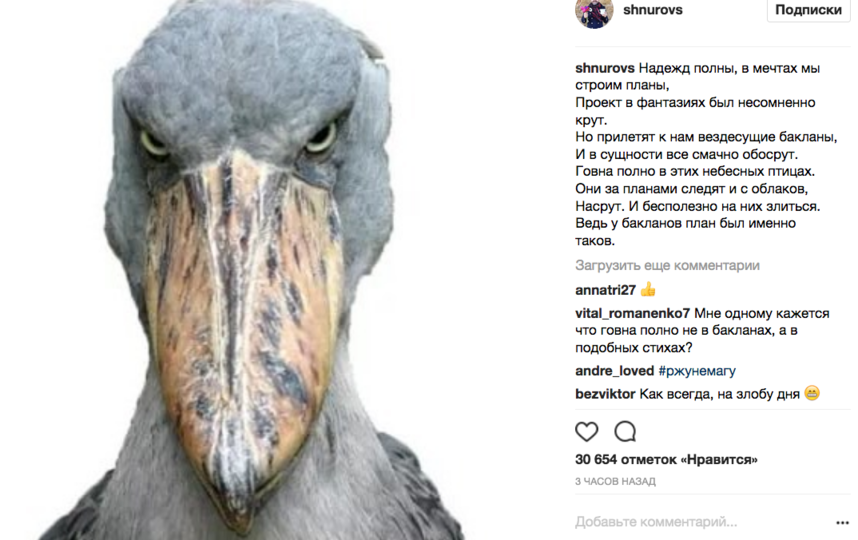Image resolution: width=858 pixels, height=540 pixels.
Task: Open shnurovs username in header
Action: (x=652, y=10)
